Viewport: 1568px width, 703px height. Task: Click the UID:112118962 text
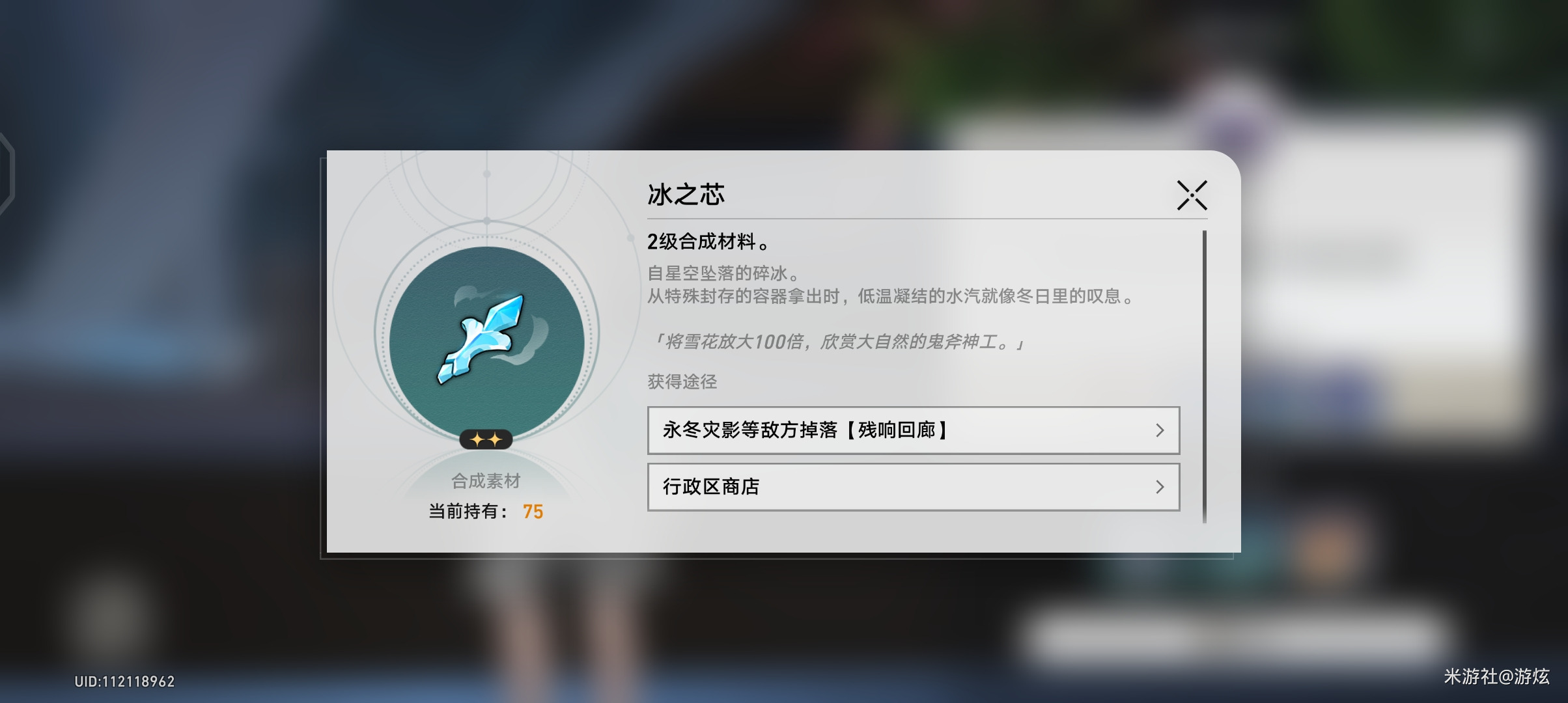click(x=124, y=682)
